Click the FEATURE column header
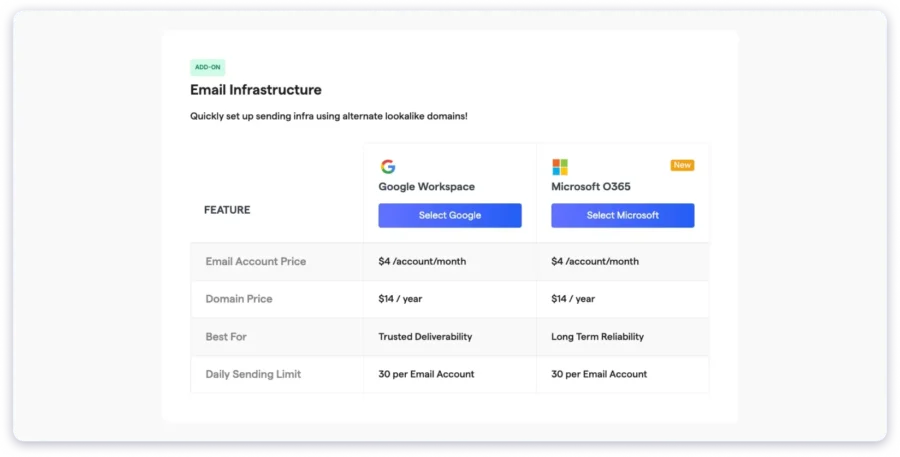This screenshot has width=900, height=457. click(x=227, y=210)
